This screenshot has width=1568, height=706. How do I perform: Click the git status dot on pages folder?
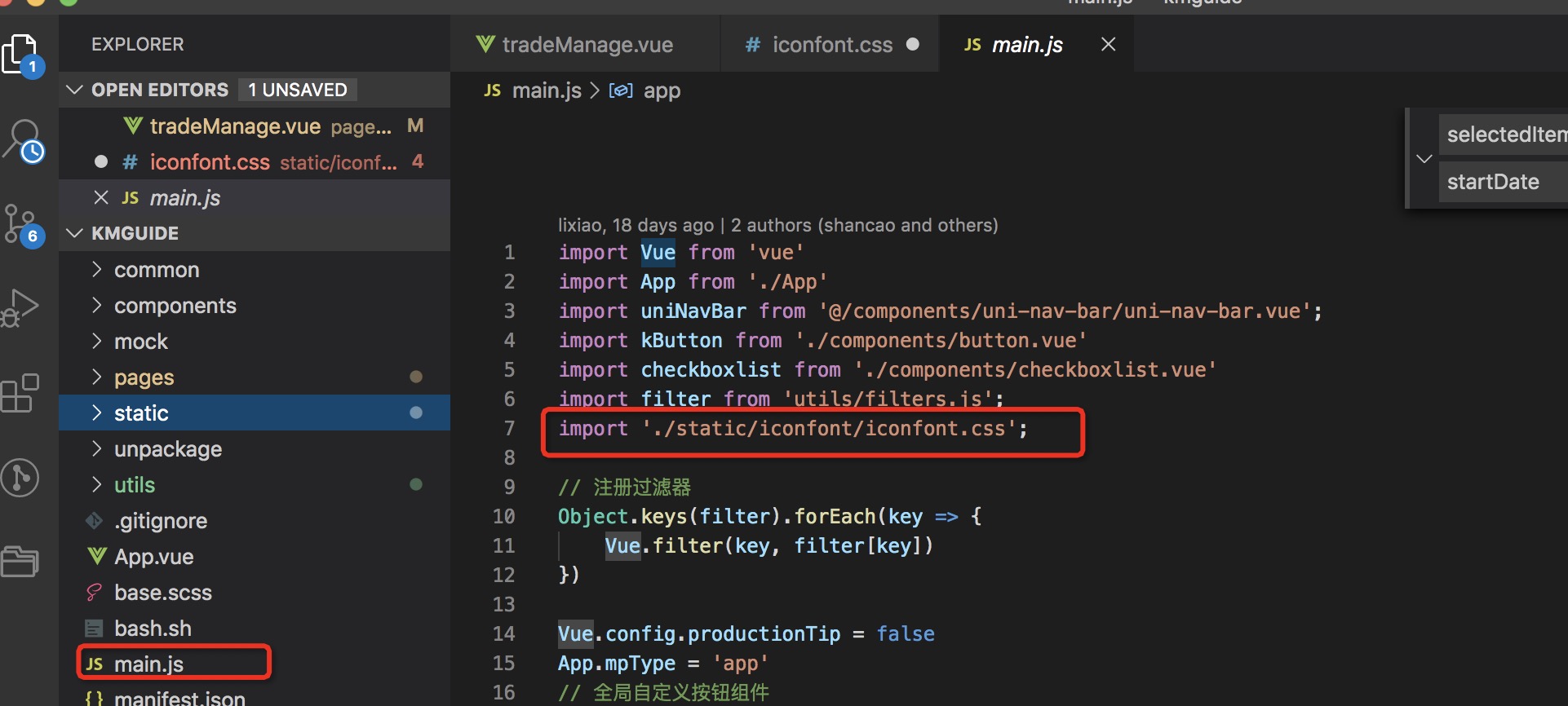tap(416, 377)
